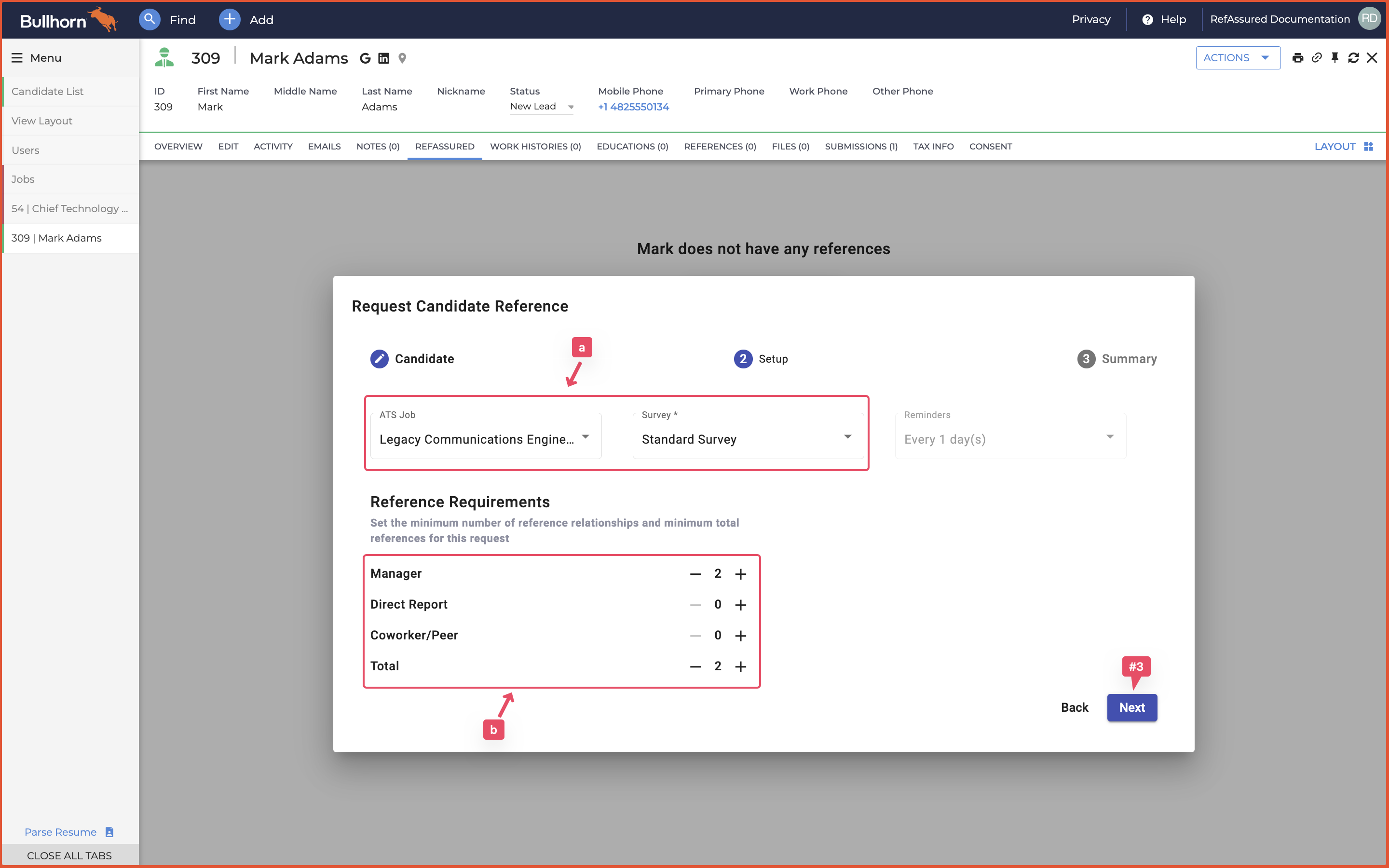
Task: Click the Candidate step pencil icon
Action: point(380,359)
